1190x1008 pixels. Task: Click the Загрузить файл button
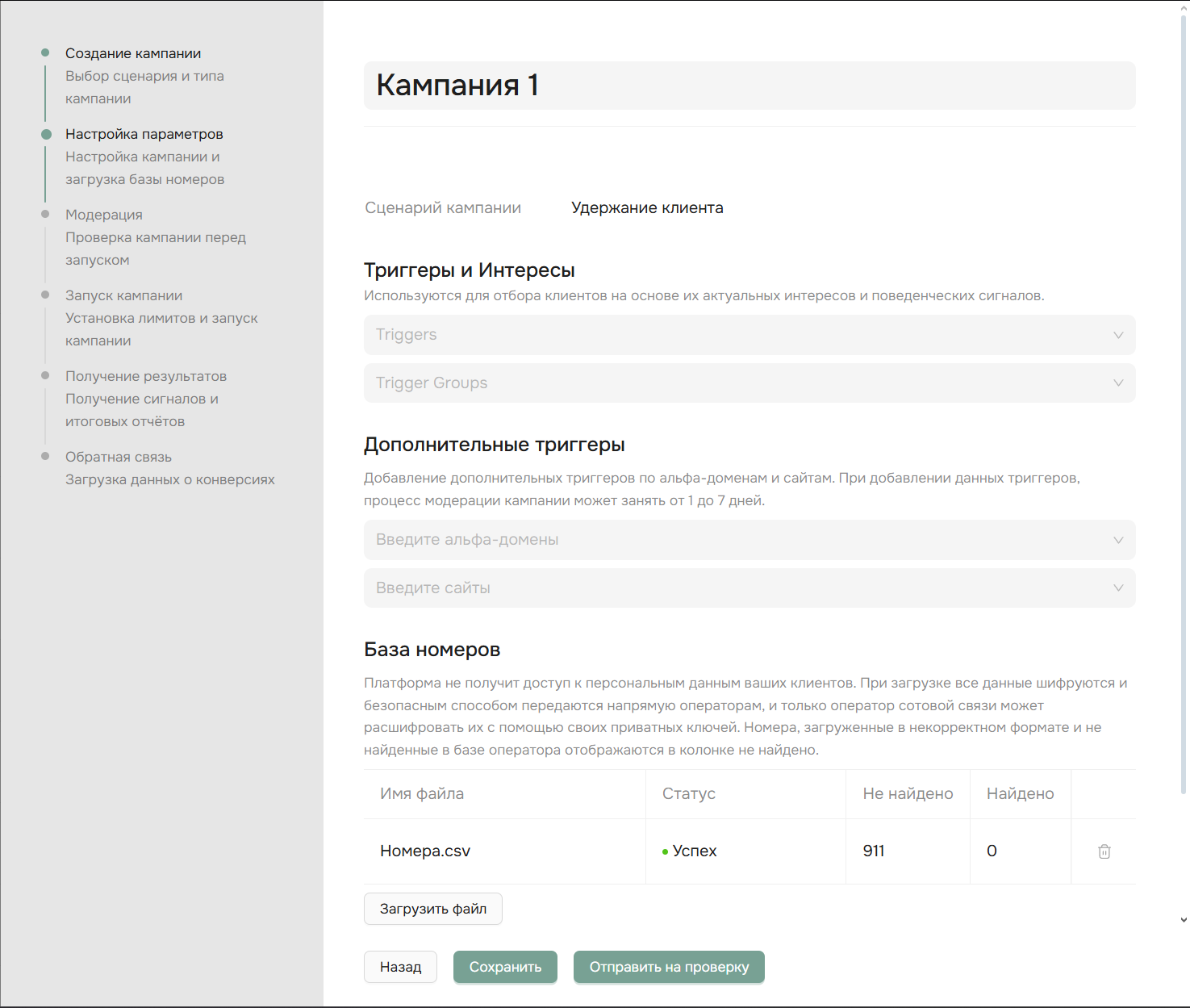[433, 909]
